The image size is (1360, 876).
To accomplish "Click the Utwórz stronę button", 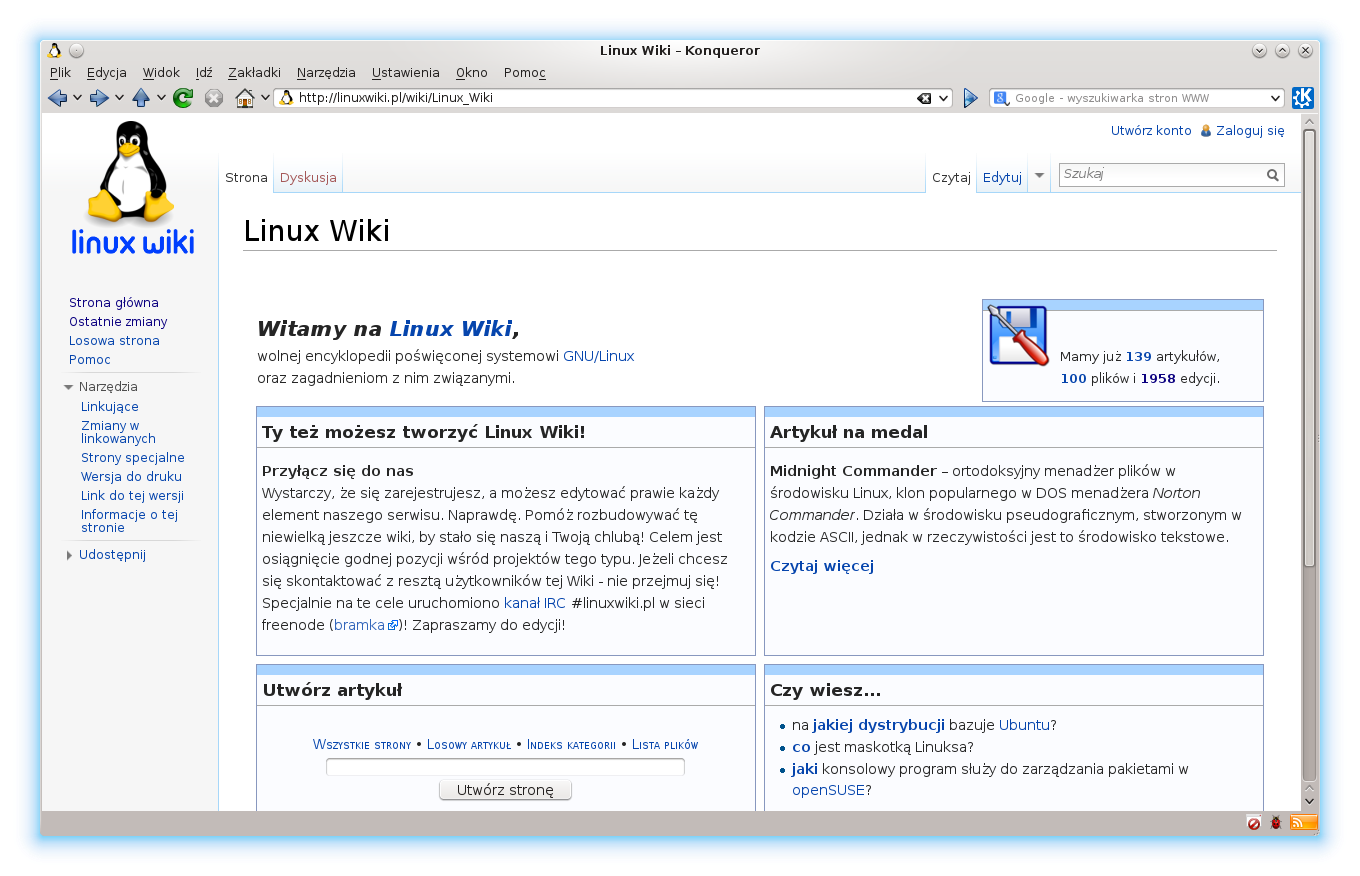I will pyautogui.click(x=505, y=790).
